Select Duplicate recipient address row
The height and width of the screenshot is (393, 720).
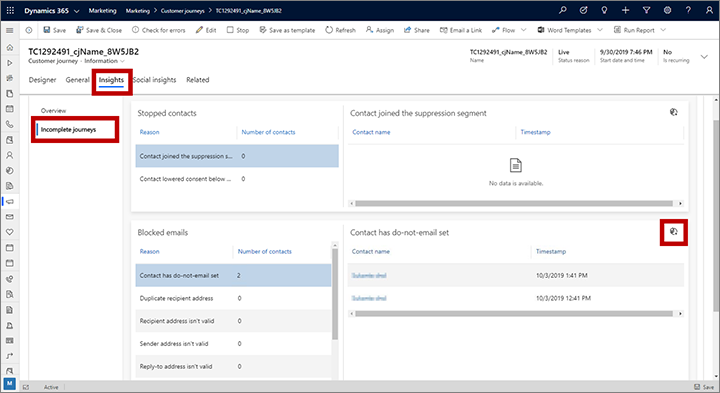pyautogui.click(x=233, y=298)
